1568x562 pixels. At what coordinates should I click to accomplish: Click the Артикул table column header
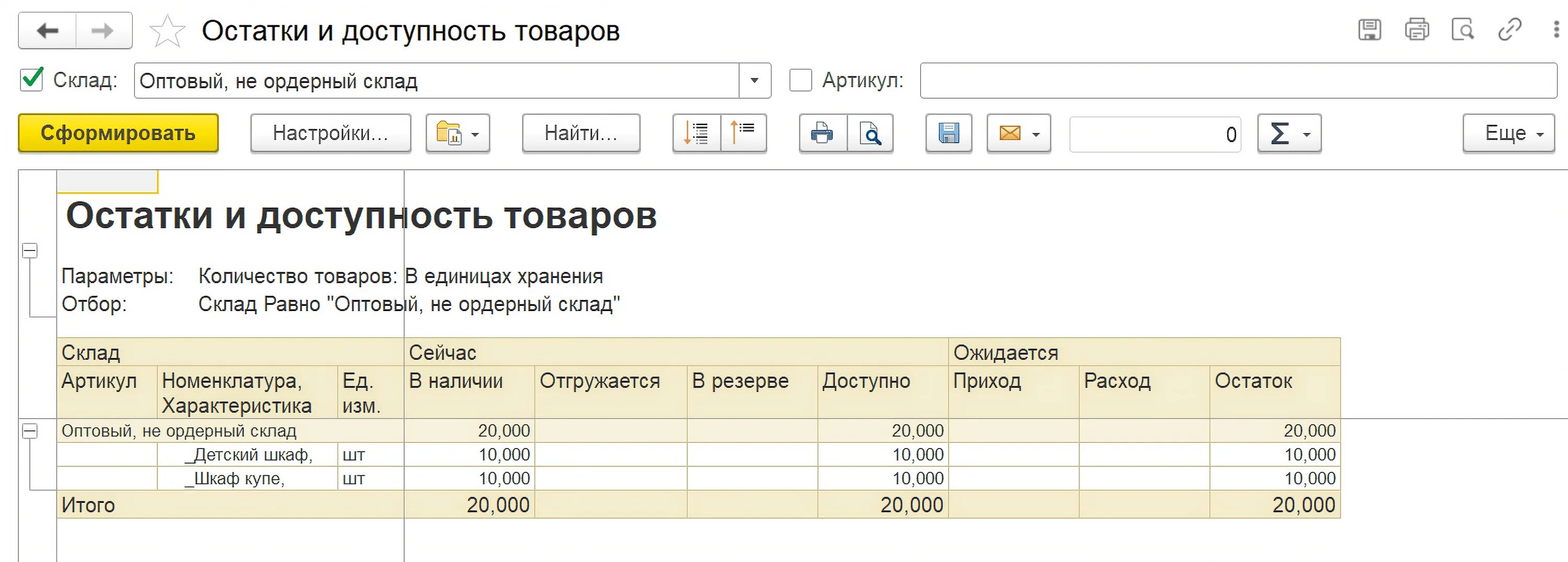(107, 392)
